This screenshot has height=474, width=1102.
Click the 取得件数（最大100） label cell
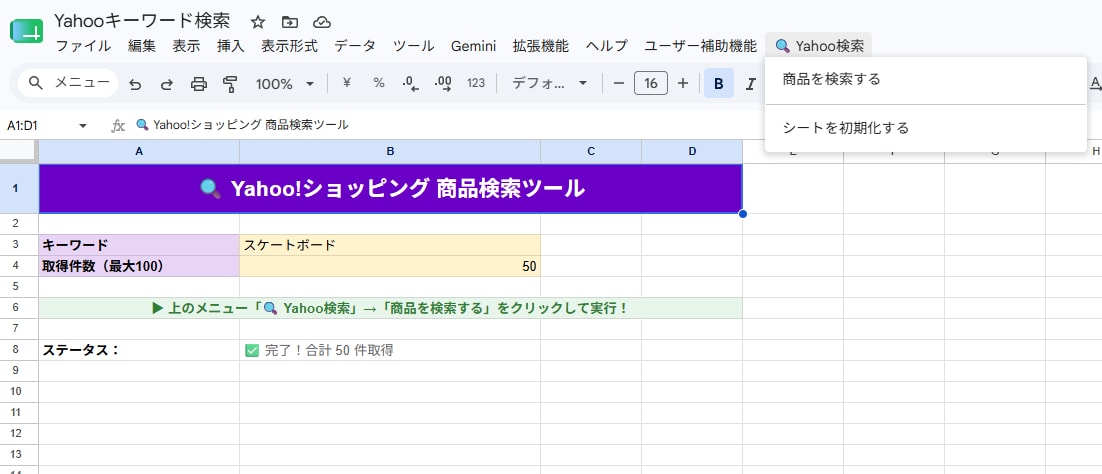pos(139,266)
